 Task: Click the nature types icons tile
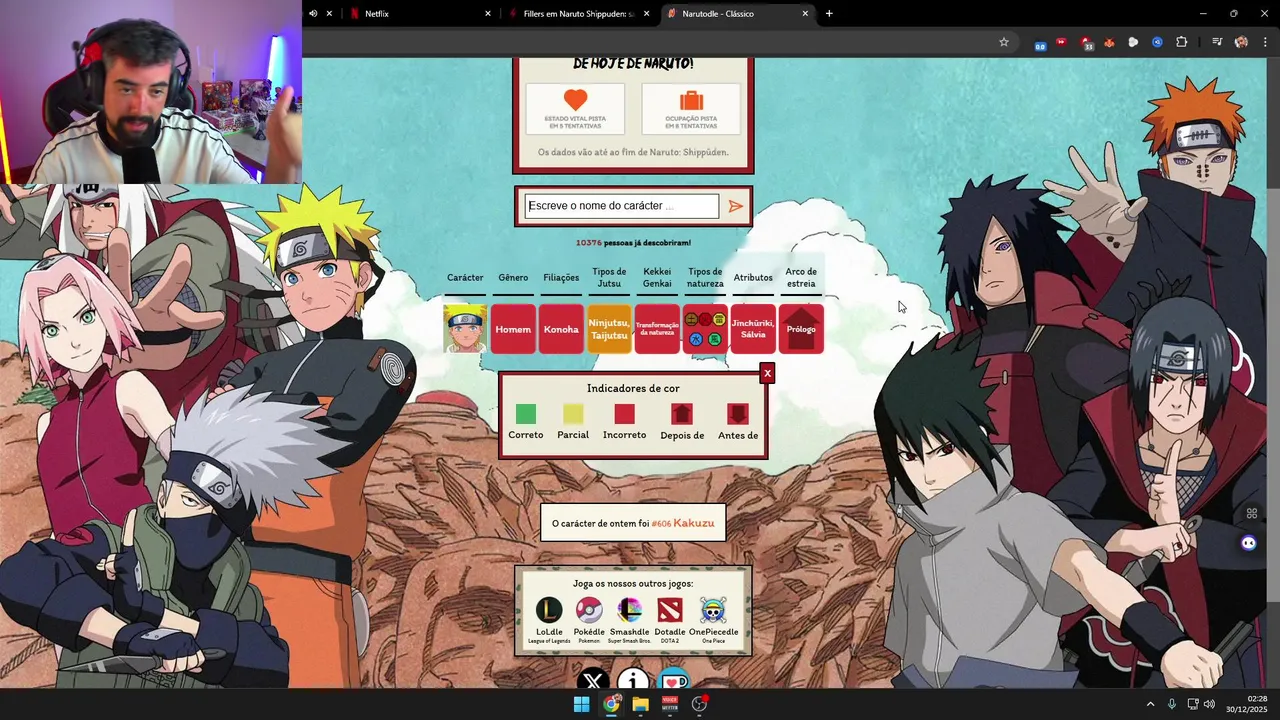tap(705, 329)
